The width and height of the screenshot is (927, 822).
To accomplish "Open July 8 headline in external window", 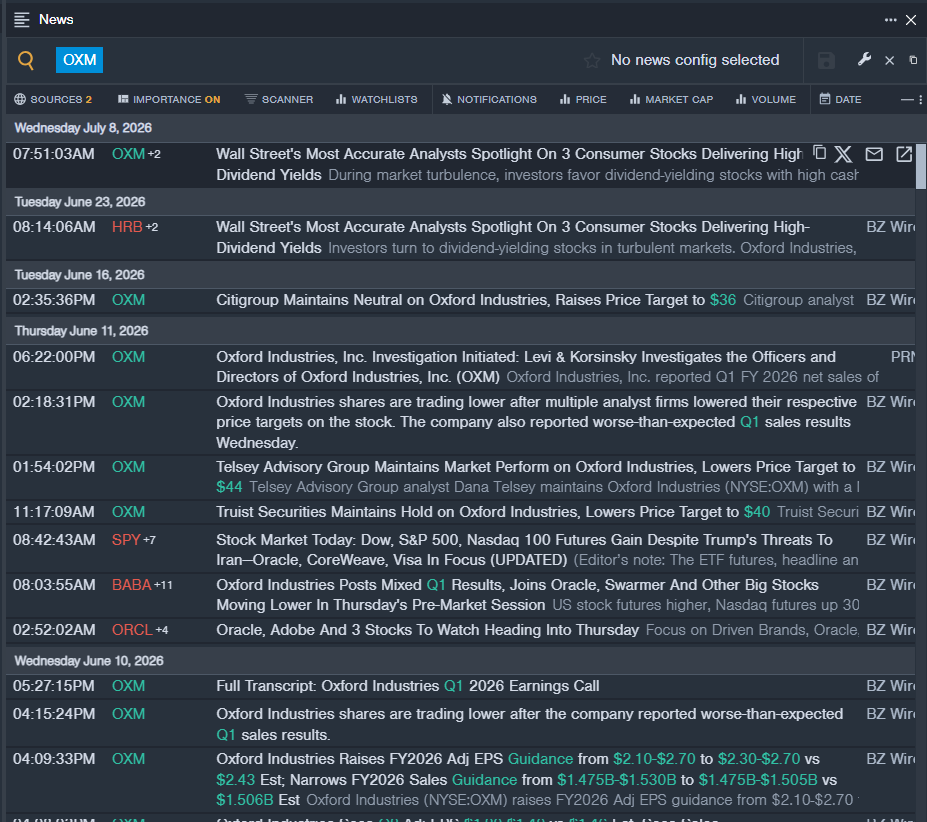I will tap(904, 154).
